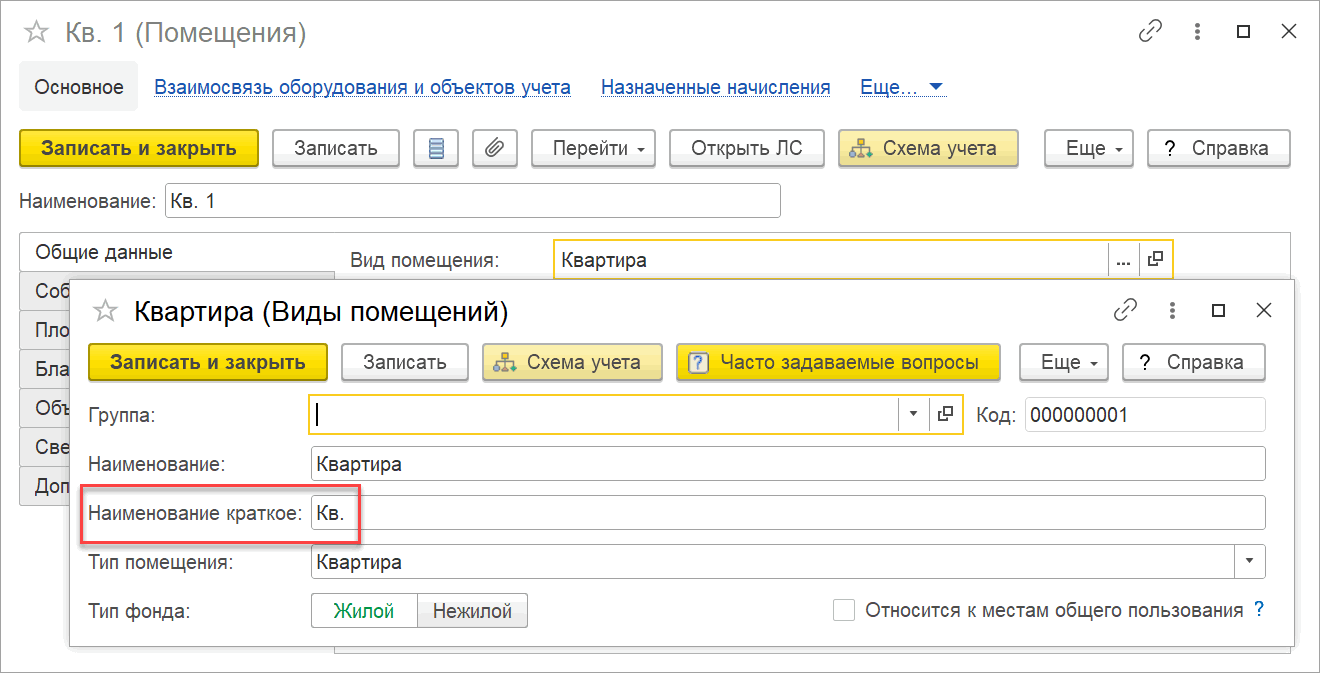1320x673 pixels.
Task: Open attached files paperclip icon
Action: point(494,149)
